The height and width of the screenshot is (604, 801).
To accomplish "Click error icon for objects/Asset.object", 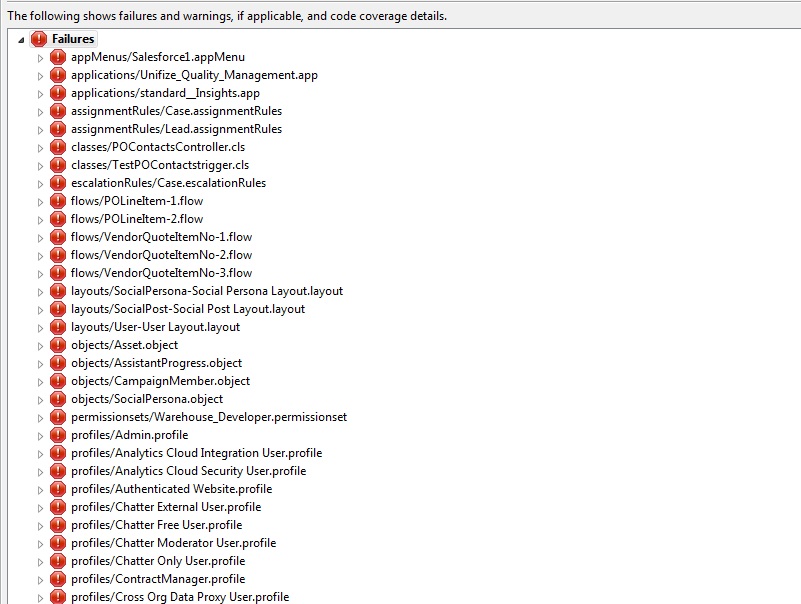I will (58, 345).
